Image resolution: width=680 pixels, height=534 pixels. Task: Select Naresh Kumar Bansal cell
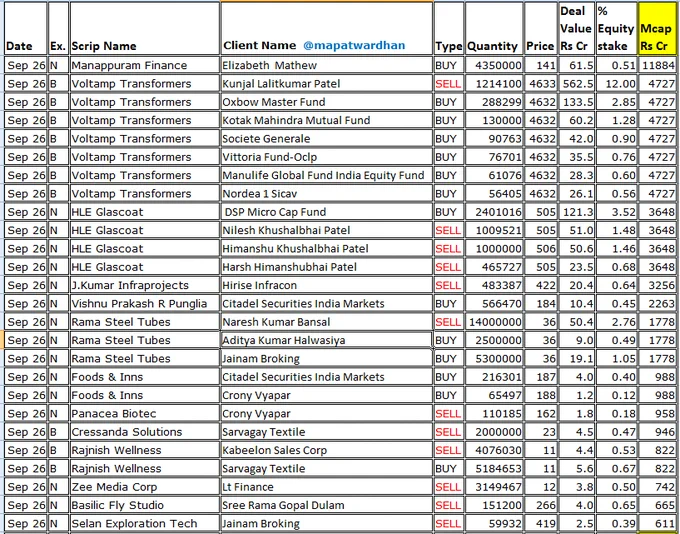click(x=327, y=322)
